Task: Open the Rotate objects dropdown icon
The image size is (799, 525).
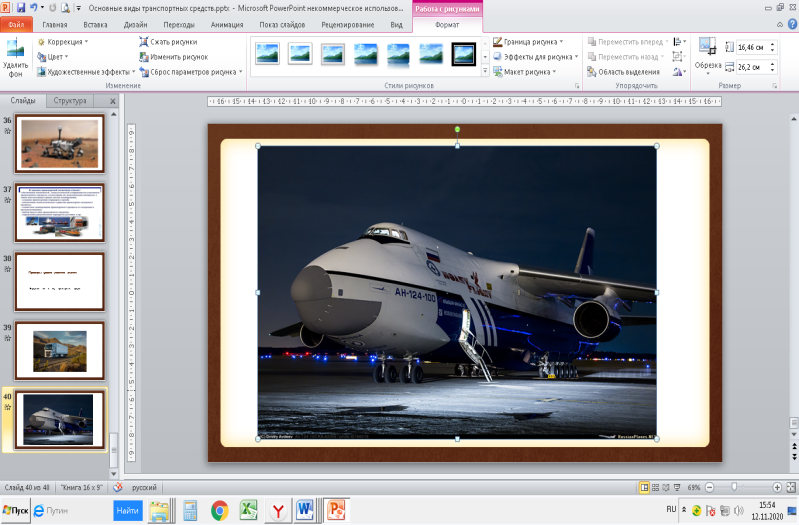Action: pyautogui.click(x=679, y=72)
